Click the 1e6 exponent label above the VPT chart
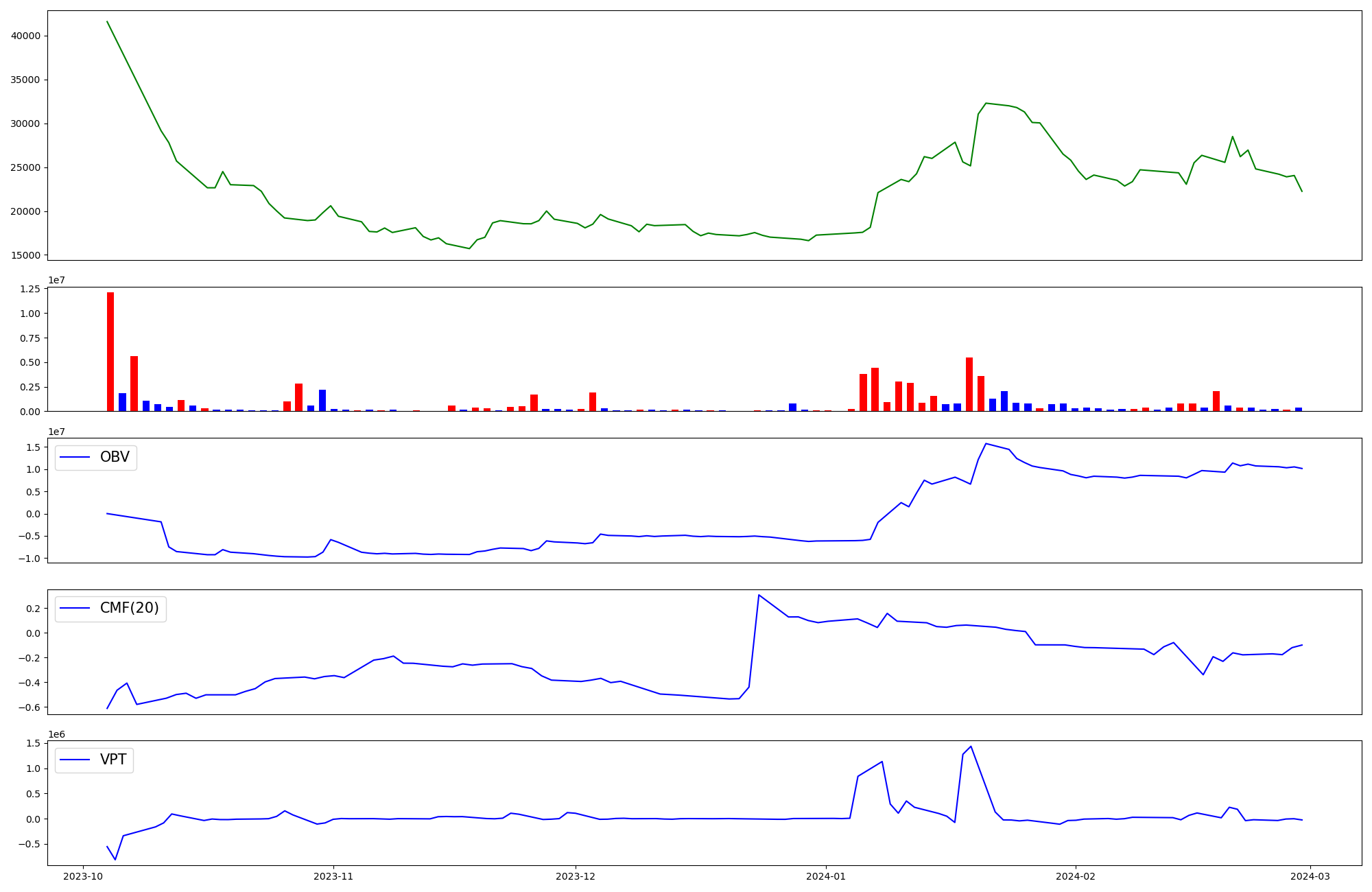 click(56, 734)
